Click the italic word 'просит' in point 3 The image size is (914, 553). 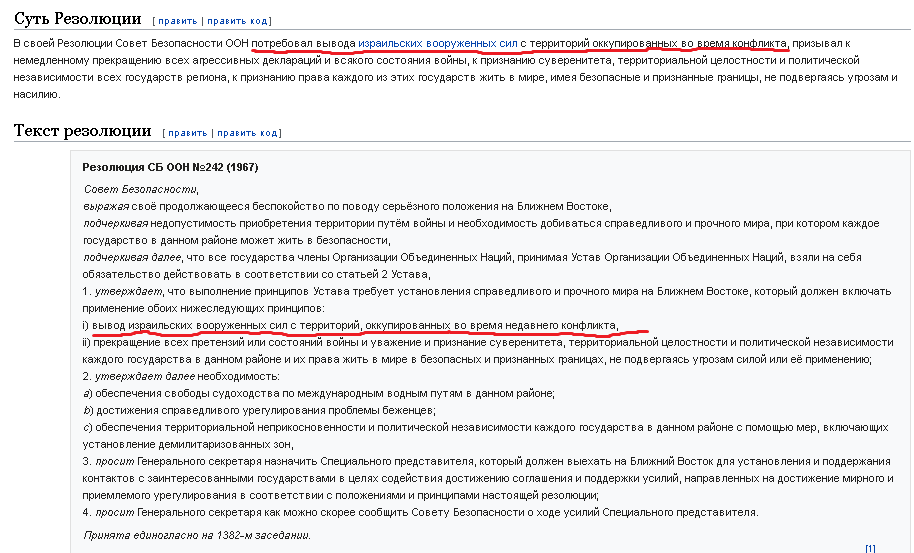pyautogui.click(x=114, y=462)
